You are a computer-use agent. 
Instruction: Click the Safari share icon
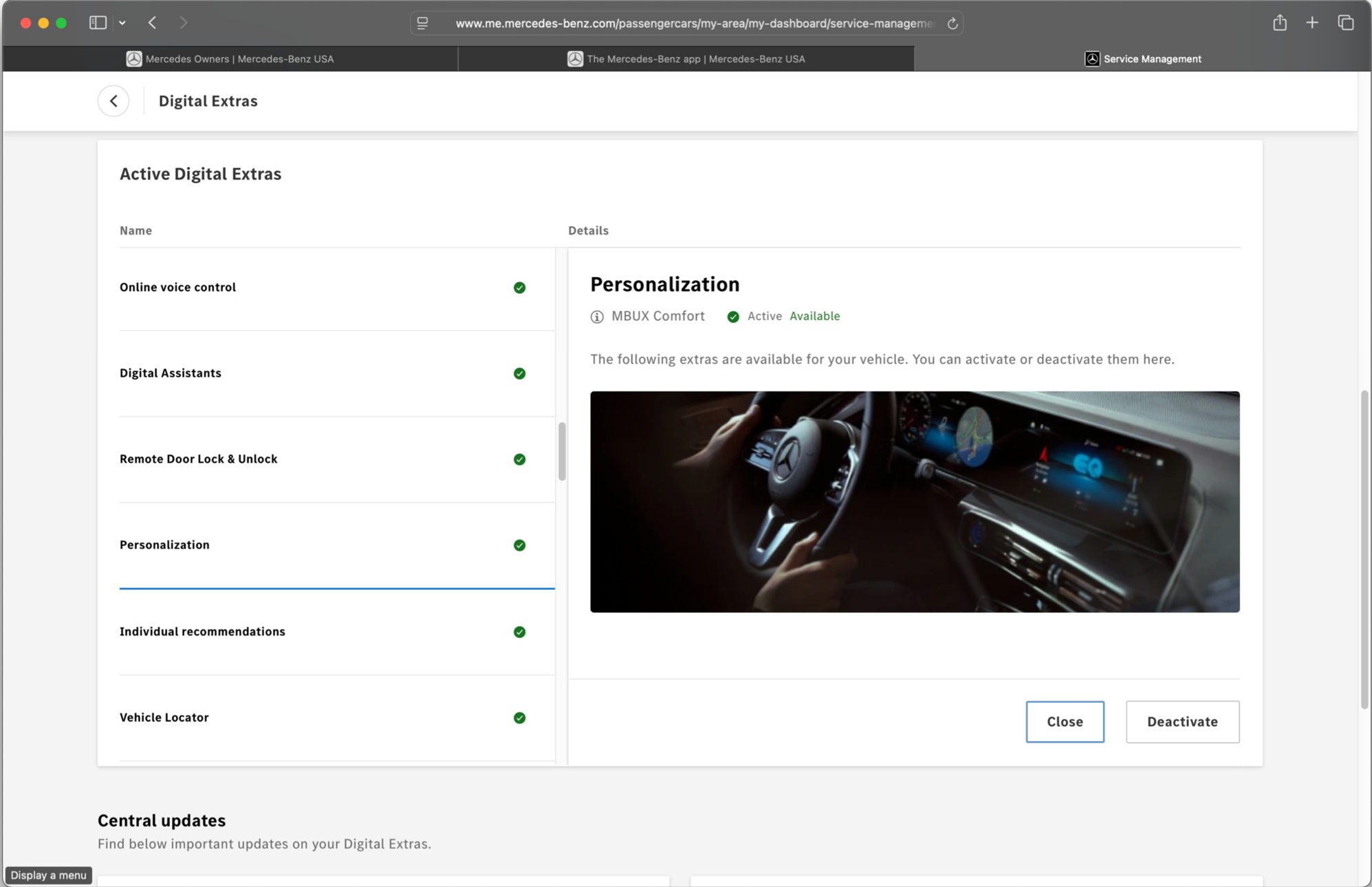coord(1279,23)
